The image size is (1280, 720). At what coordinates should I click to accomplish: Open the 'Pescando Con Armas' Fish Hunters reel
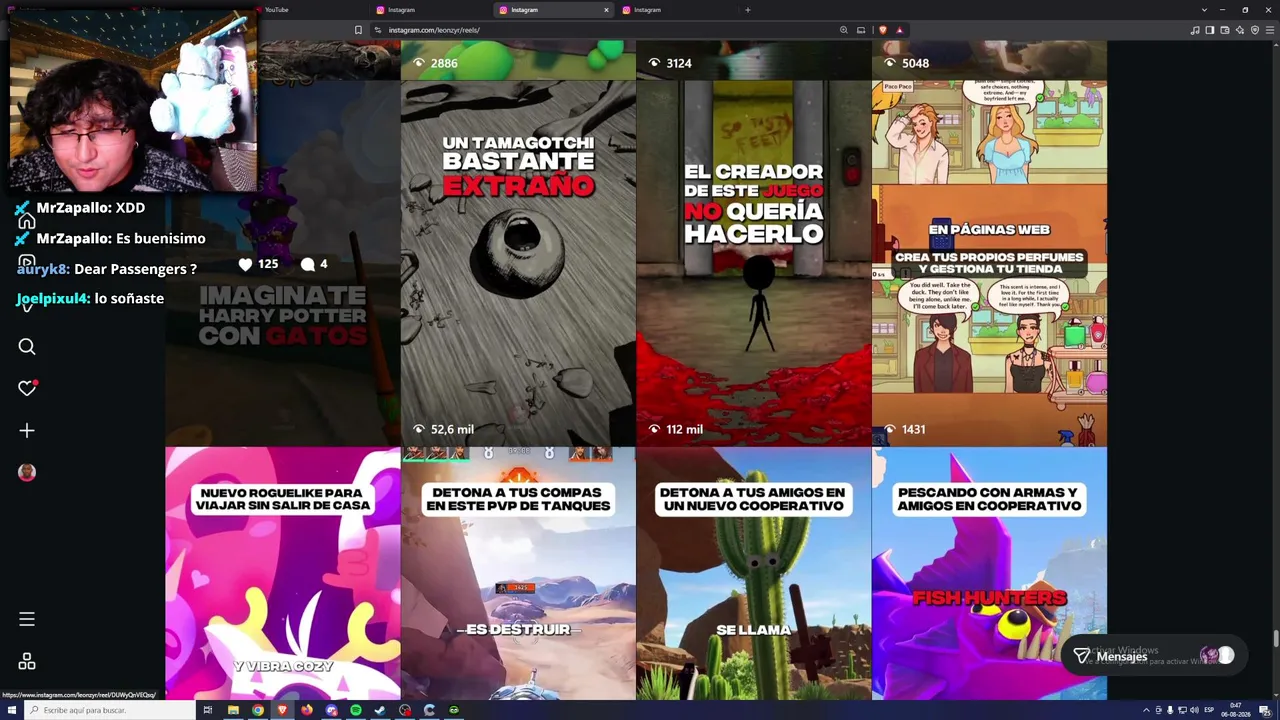pyautogui.click(x=990, y=574)
